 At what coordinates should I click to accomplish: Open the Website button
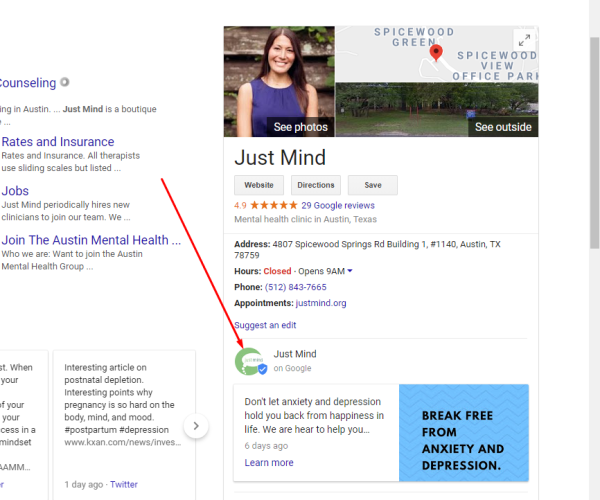[259, 185]
